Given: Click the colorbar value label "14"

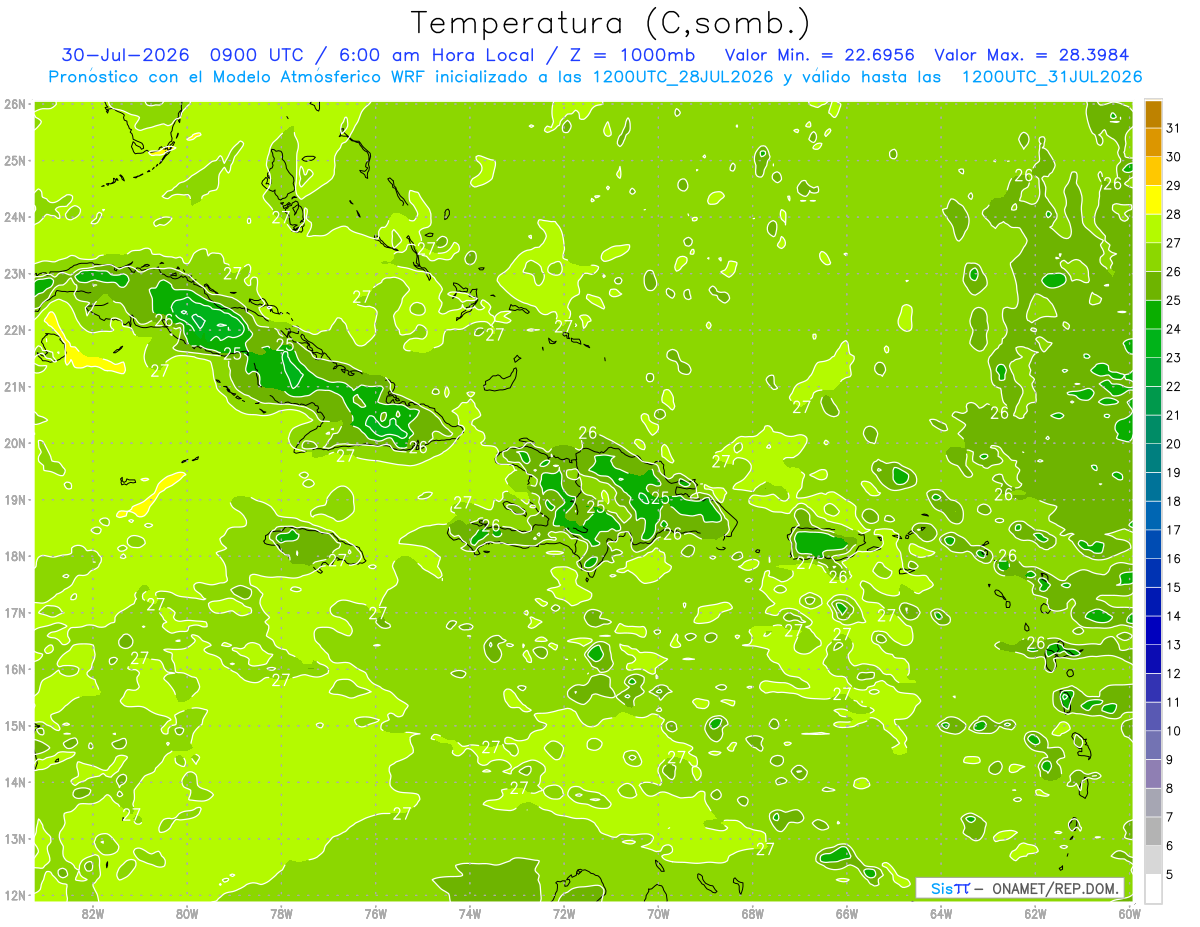Looking at the screenshot, I should [x=1174, y=616].
